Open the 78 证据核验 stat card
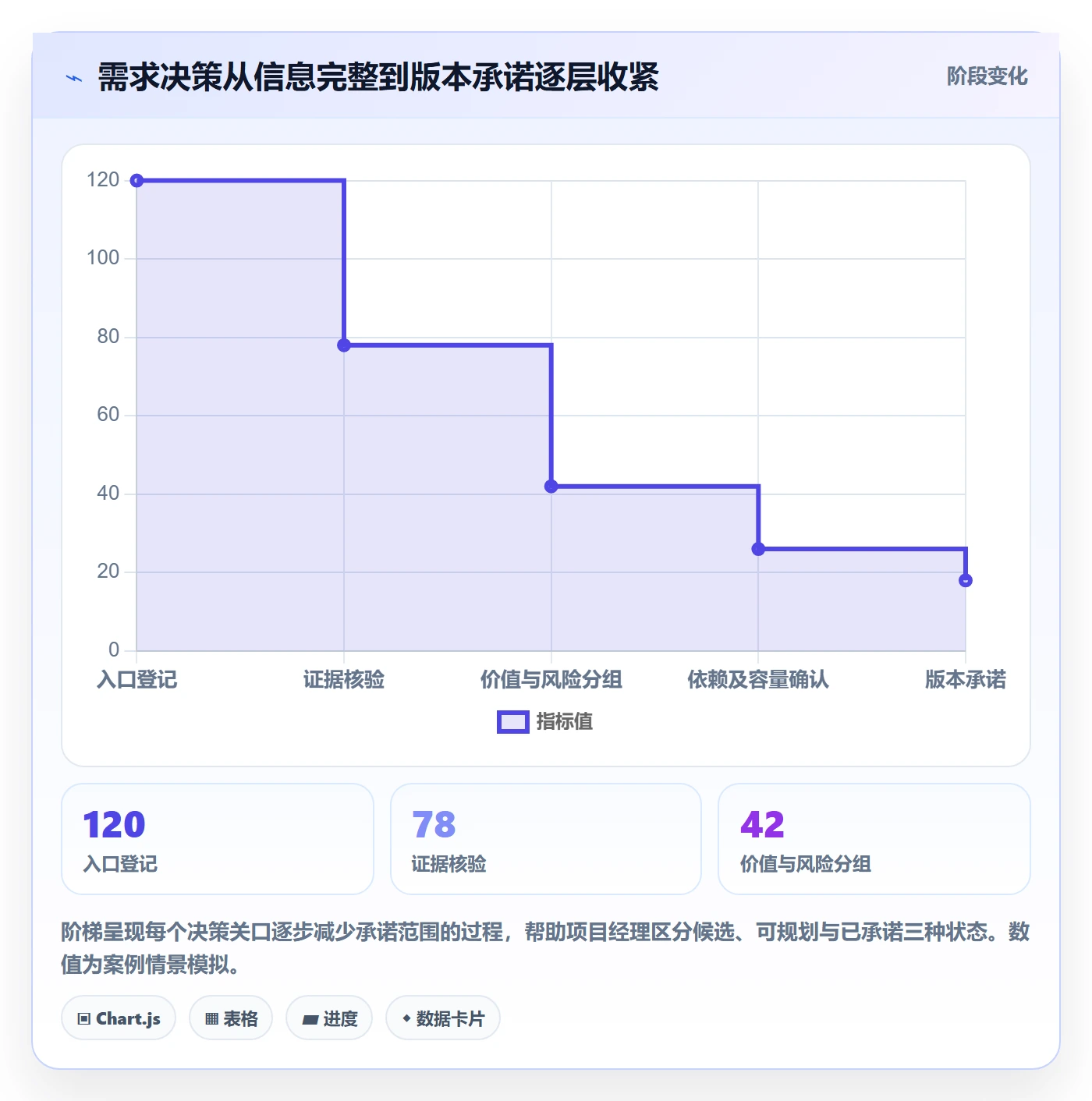Screen dimensions: 1092x1101 point(546,839)
